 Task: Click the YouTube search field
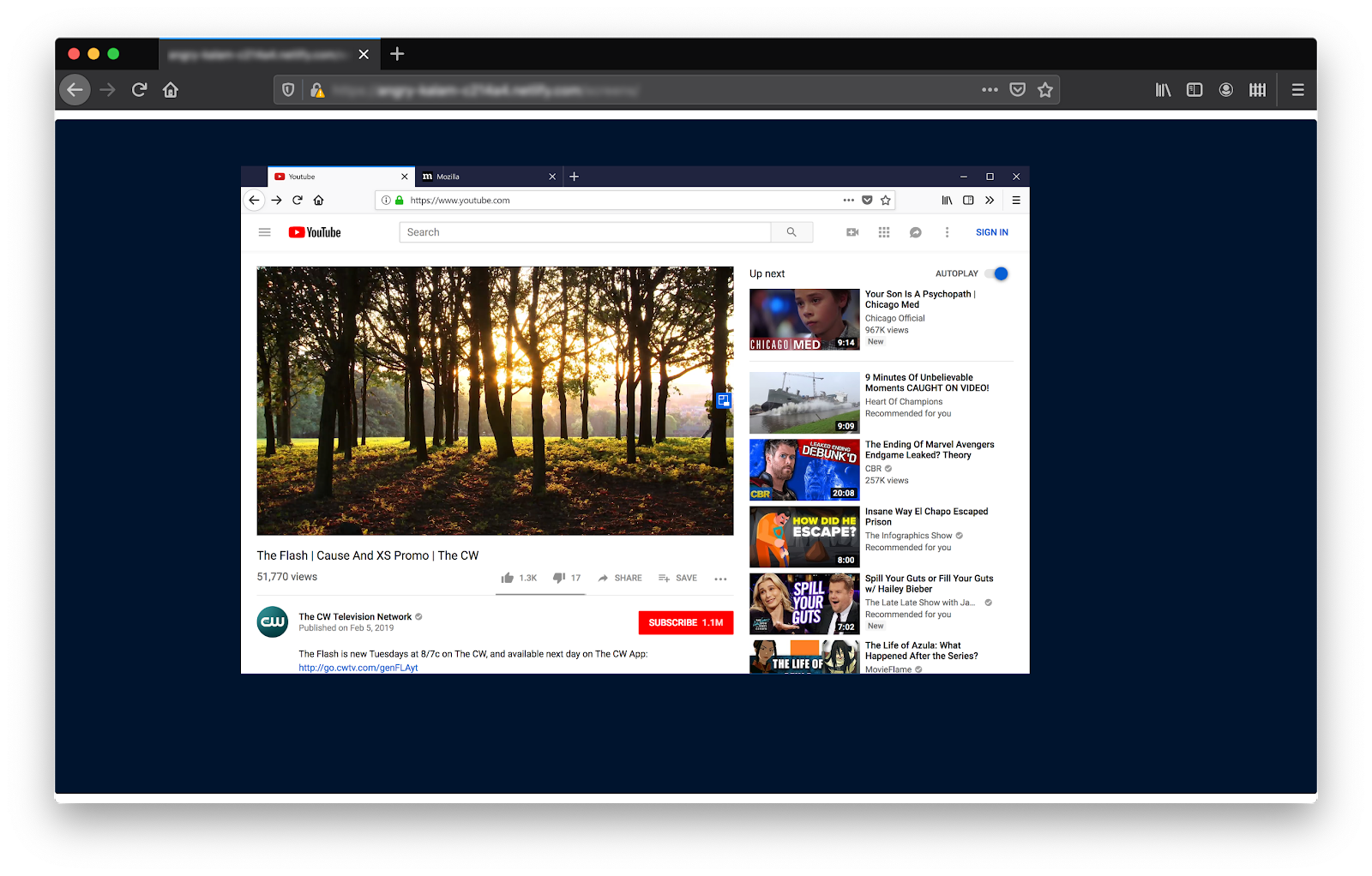coord(585,232)
